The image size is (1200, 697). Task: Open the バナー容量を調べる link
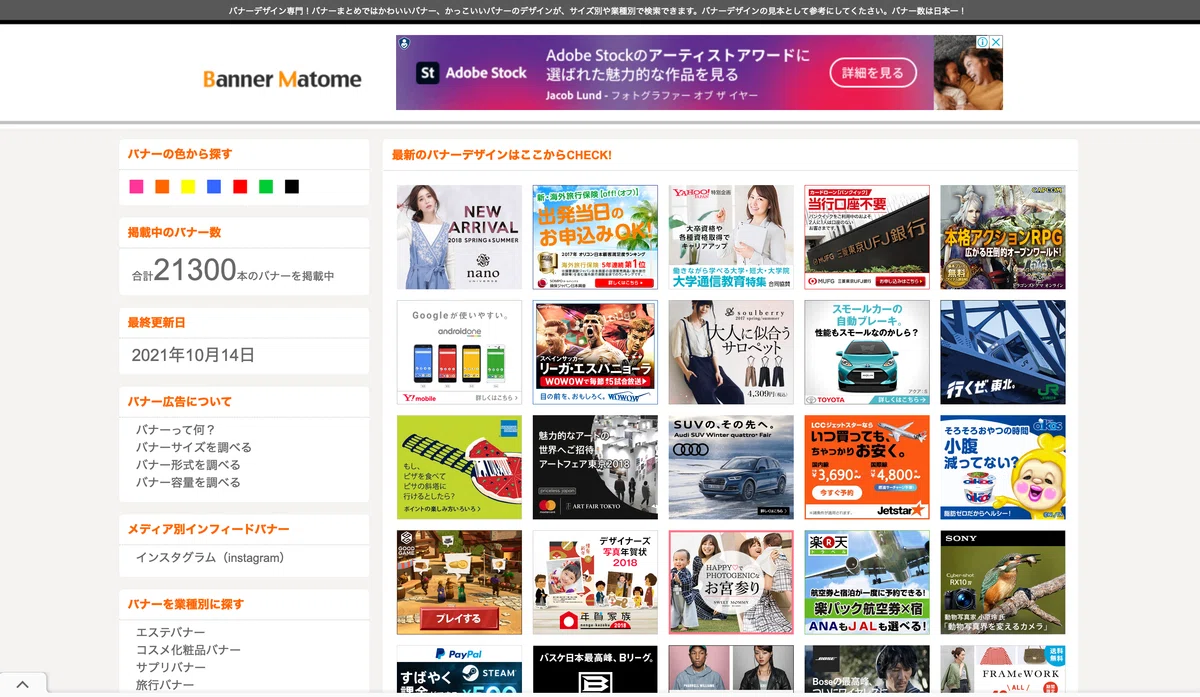click(x=188, y=482)
